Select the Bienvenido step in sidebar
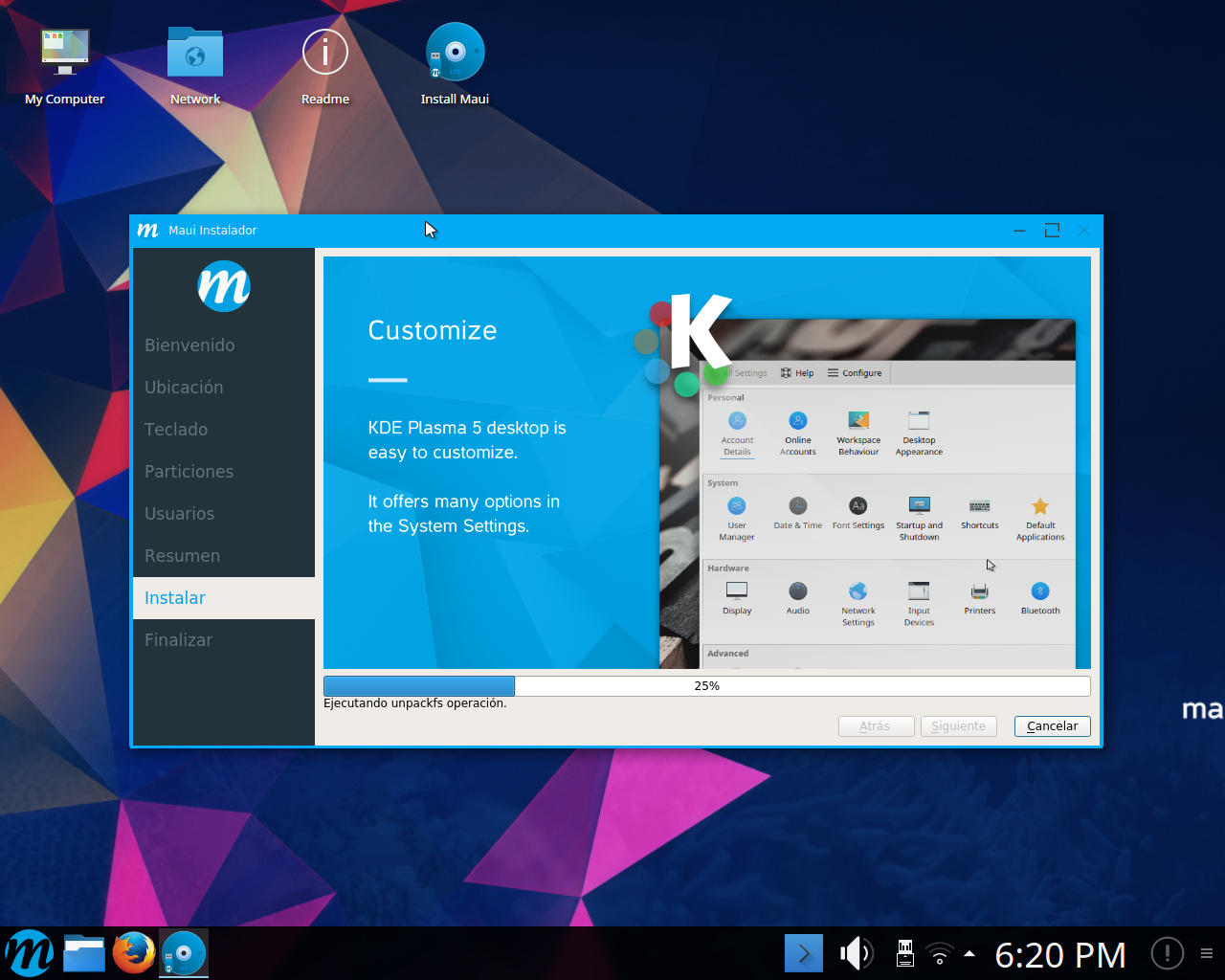 pyautogui.click(x=224, y=345)
